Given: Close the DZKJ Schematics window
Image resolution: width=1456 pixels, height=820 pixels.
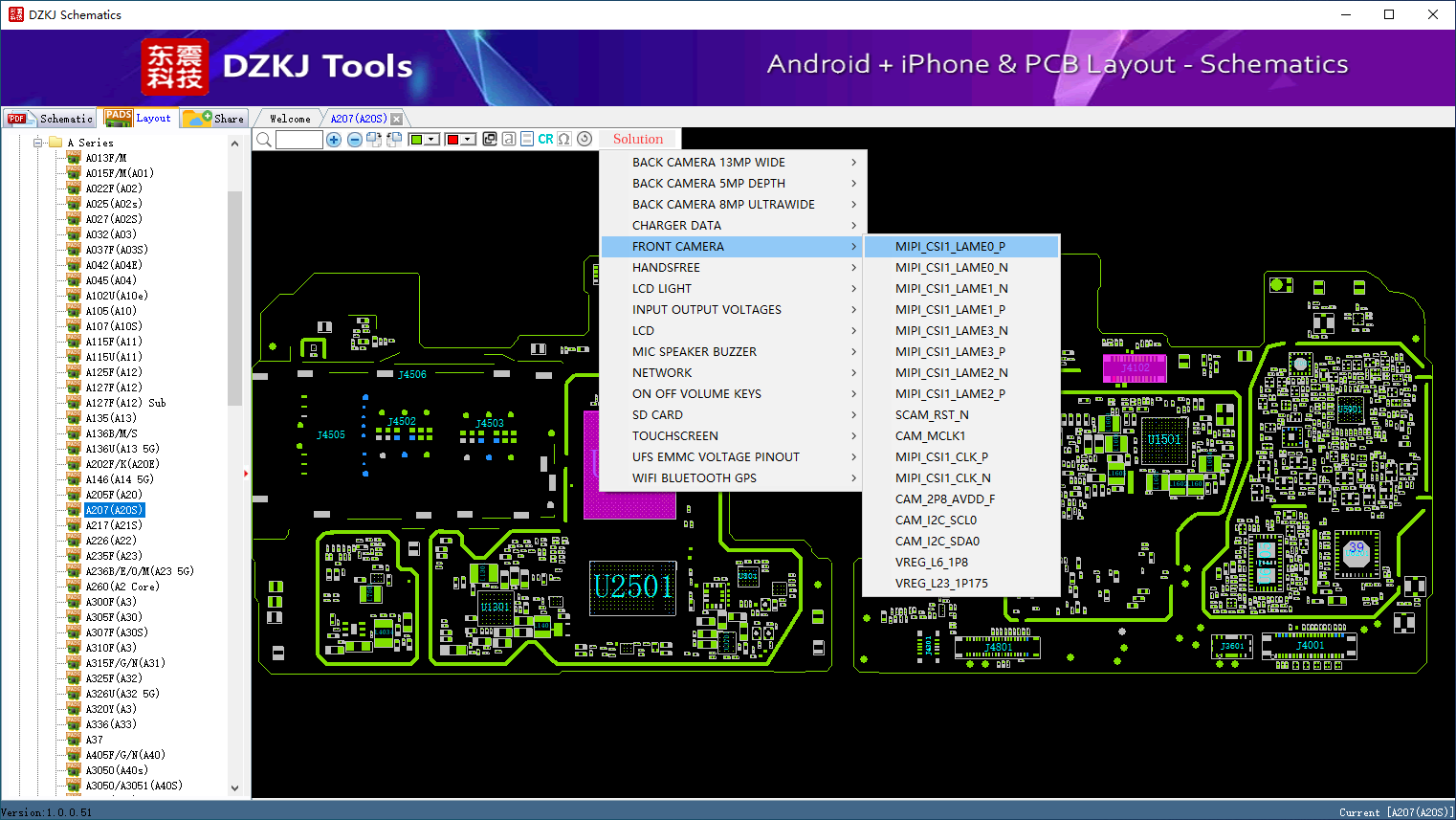Looking at the screenshot, I should (1433, 14).
